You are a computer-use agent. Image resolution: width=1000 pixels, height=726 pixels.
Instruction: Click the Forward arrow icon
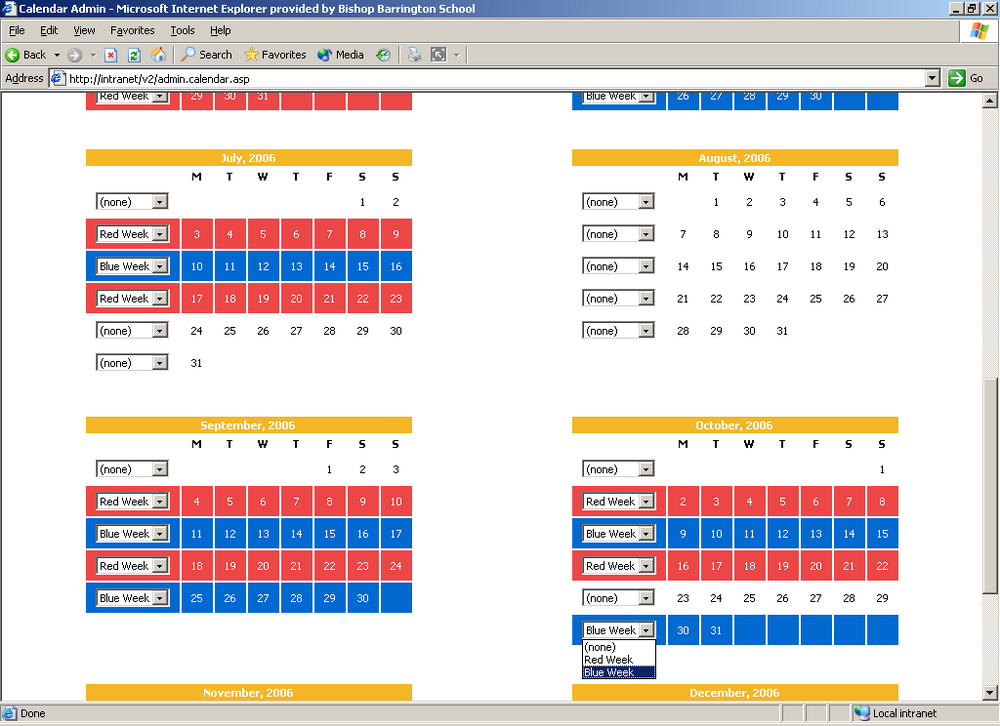pos(75,55)
